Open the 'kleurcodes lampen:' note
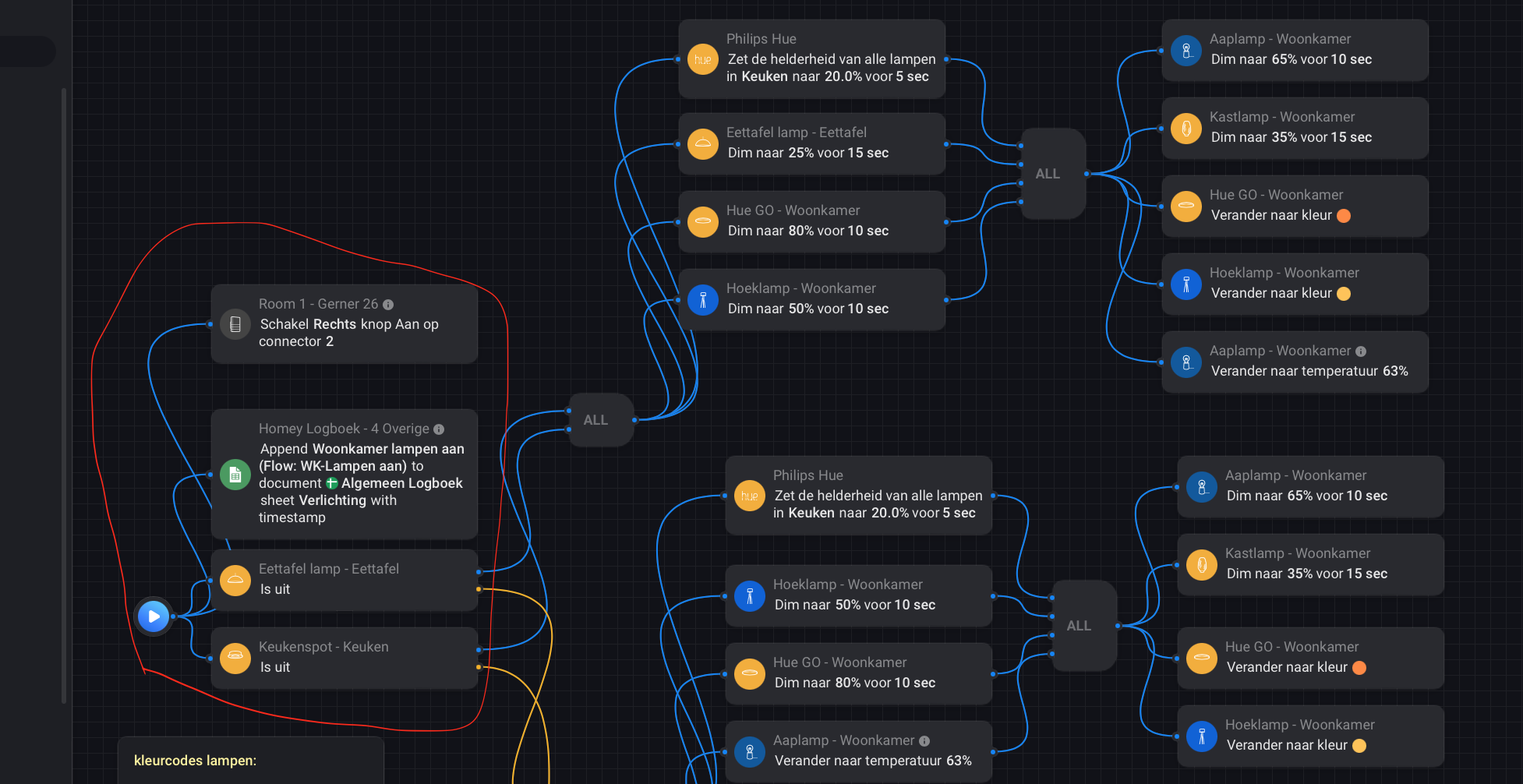The height and width of the screenshot is (784, 1523). point(251,761)
